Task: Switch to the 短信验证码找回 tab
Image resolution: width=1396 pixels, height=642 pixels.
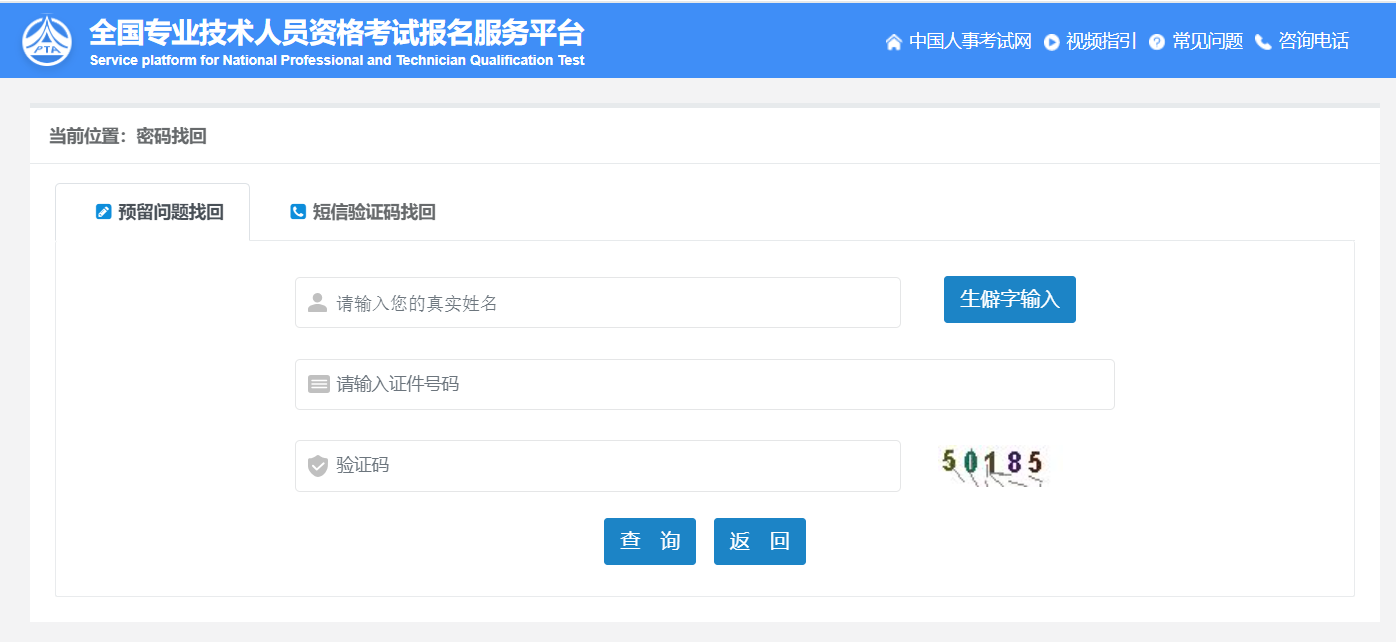Action: 363,212
